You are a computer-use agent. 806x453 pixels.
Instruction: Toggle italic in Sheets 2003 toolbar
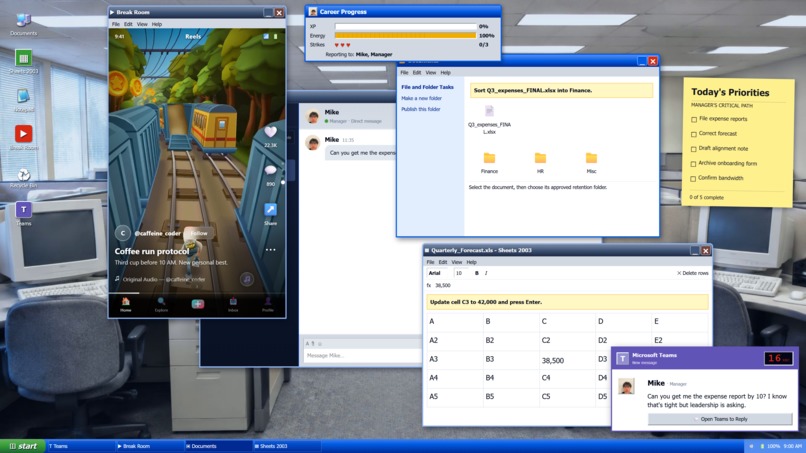point(486,273)
